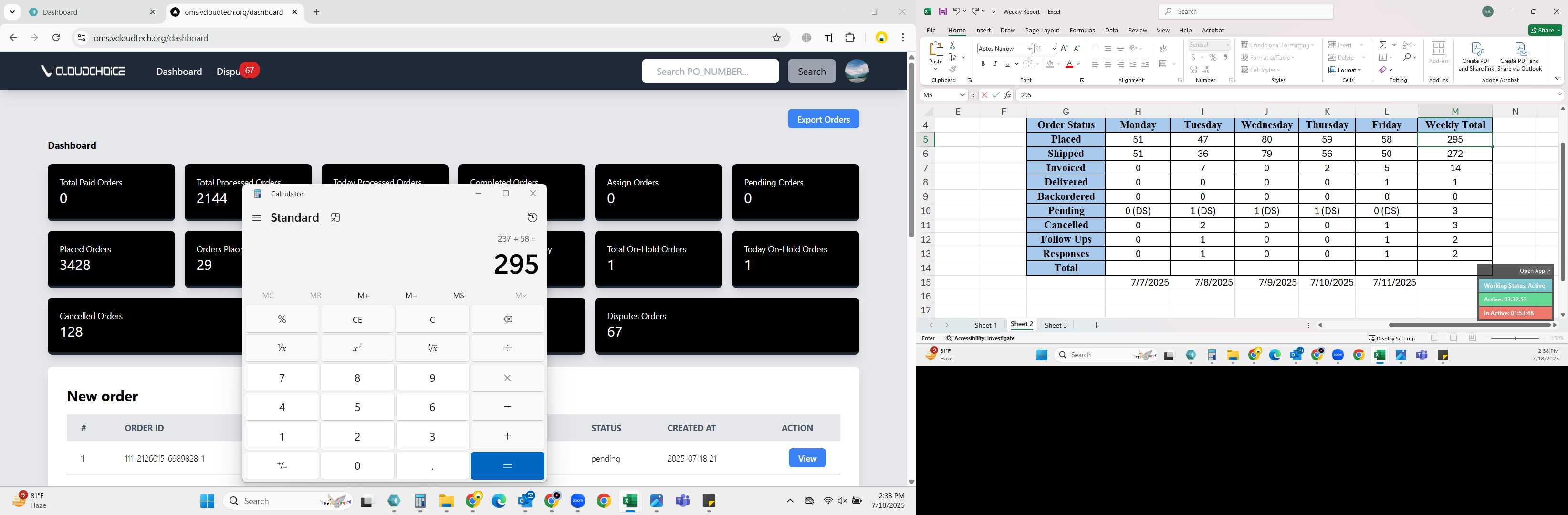This screenshot has width=1568, height=515.
Task: Open the Page Layout tab in Excel
Action: tap(1042, 31)
